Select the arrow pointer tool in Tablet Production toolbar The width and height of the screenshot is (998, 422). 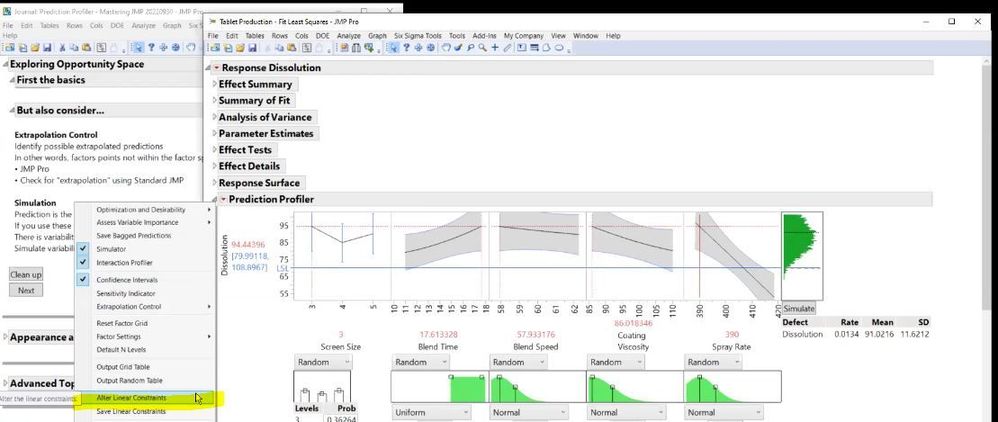click(392, 48)
